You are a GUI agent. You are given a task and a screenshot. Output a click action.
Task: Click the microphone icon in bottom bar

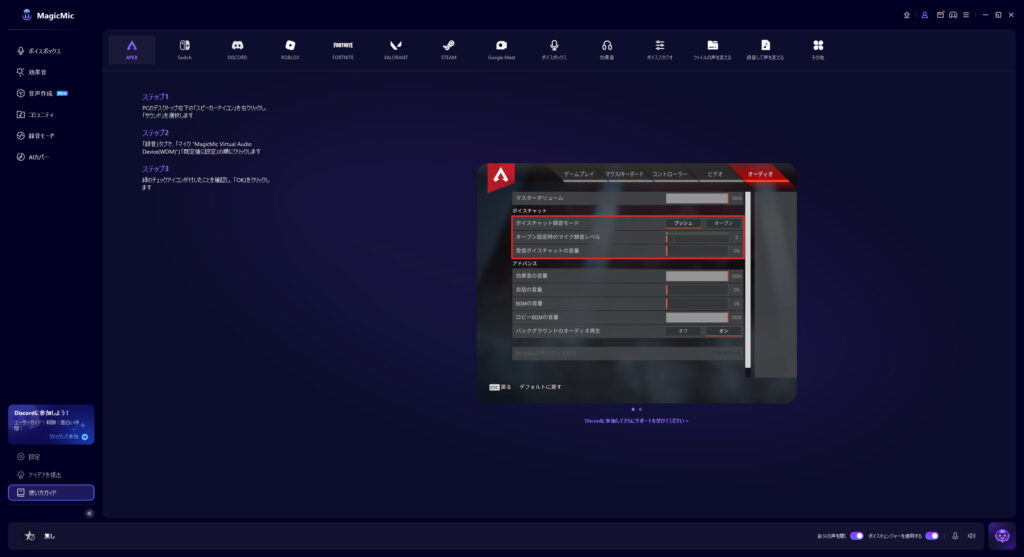955,536
